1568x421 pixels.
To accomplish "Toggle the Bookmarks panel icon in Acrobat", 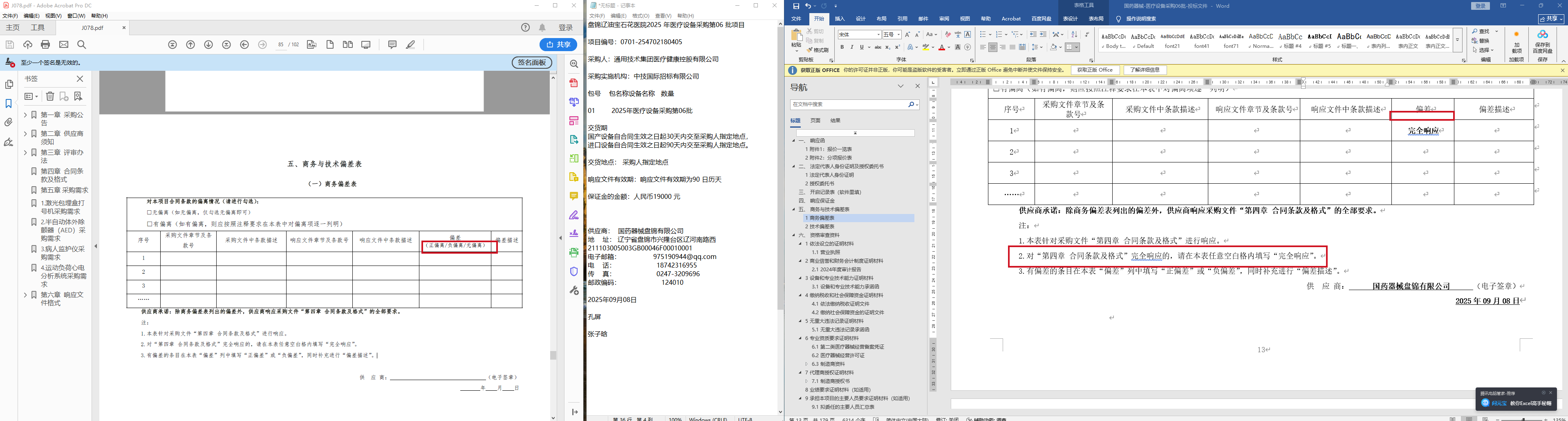I will tap(9, 104).
